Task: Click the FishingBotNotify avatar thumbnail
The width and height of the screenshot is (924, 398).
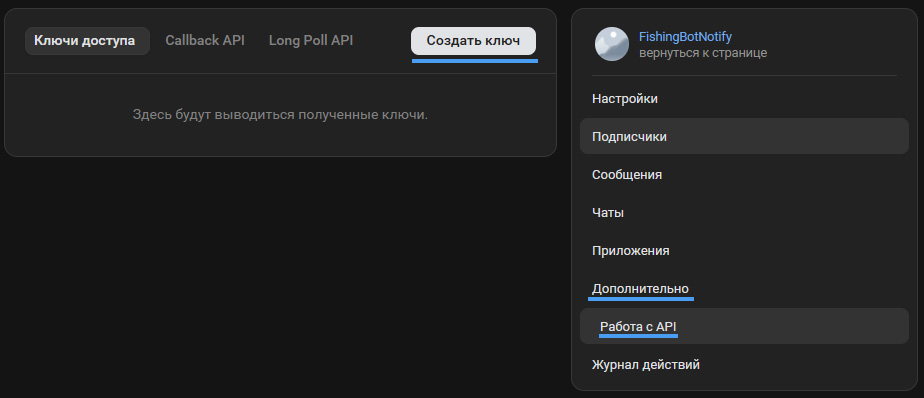Action: (612, 44)
